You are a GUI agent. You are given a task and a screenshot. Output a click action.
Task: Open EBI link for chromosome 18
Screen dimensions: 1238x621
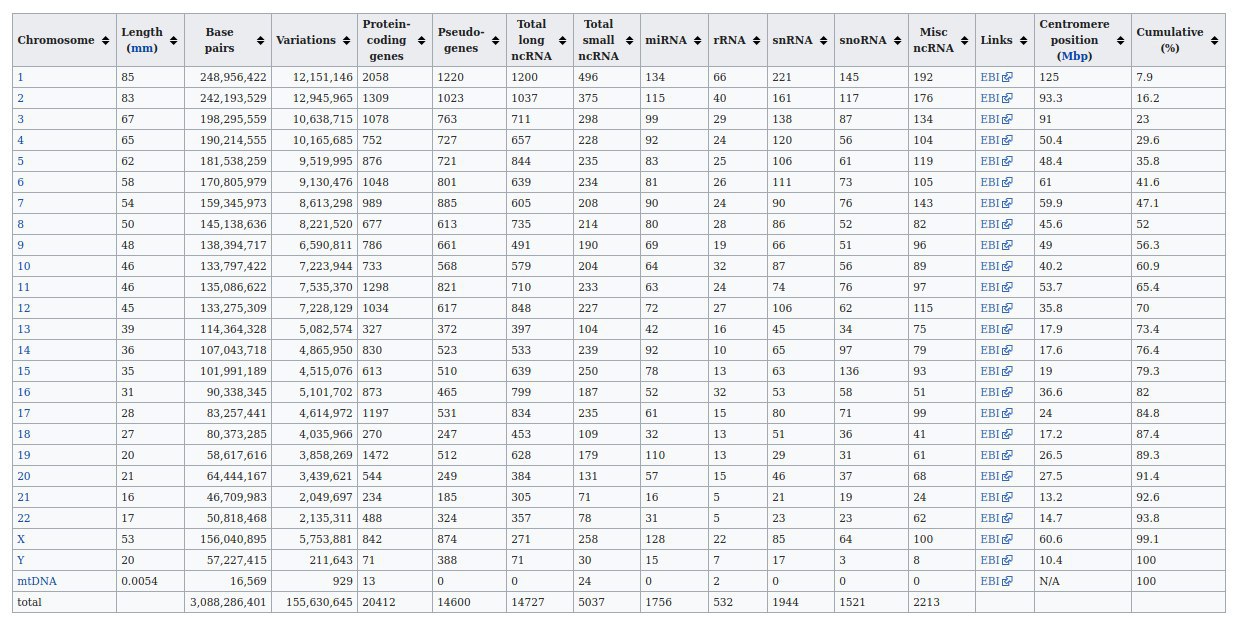coord(996,434)
